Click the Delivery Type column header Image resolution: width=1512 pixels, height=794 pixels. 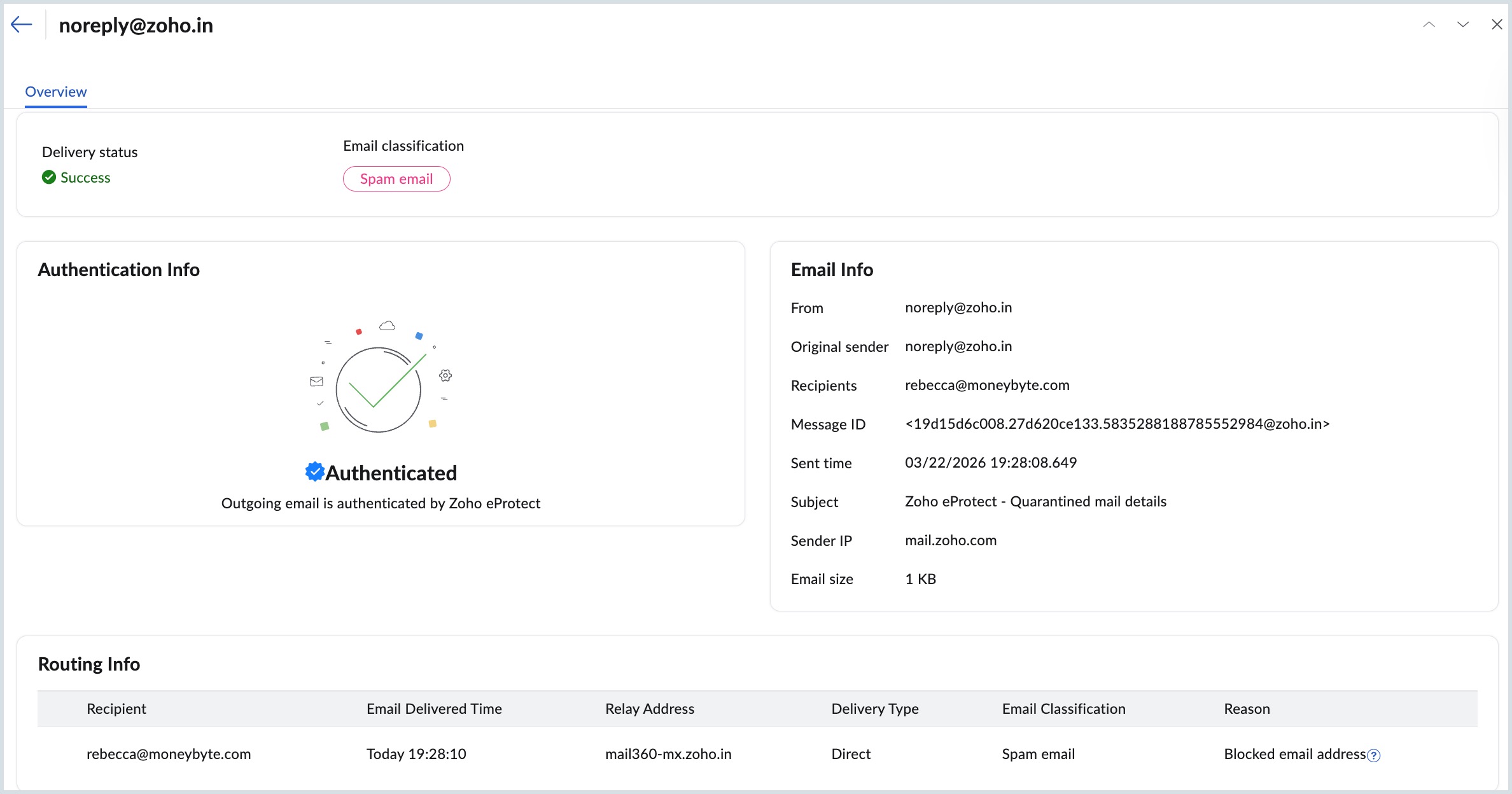point(875,709)
